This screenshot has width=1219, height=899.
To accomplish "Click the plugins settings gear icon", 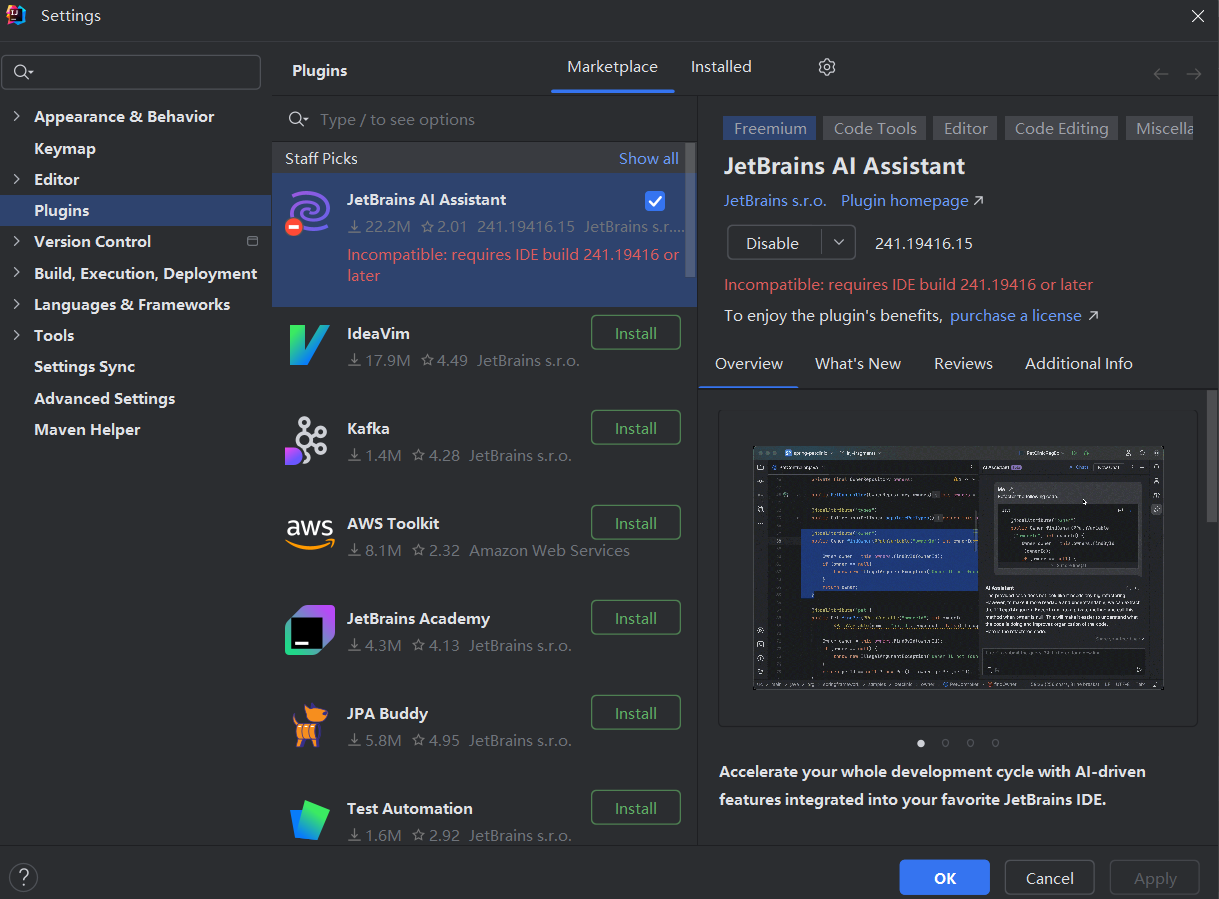I will 826,67.
